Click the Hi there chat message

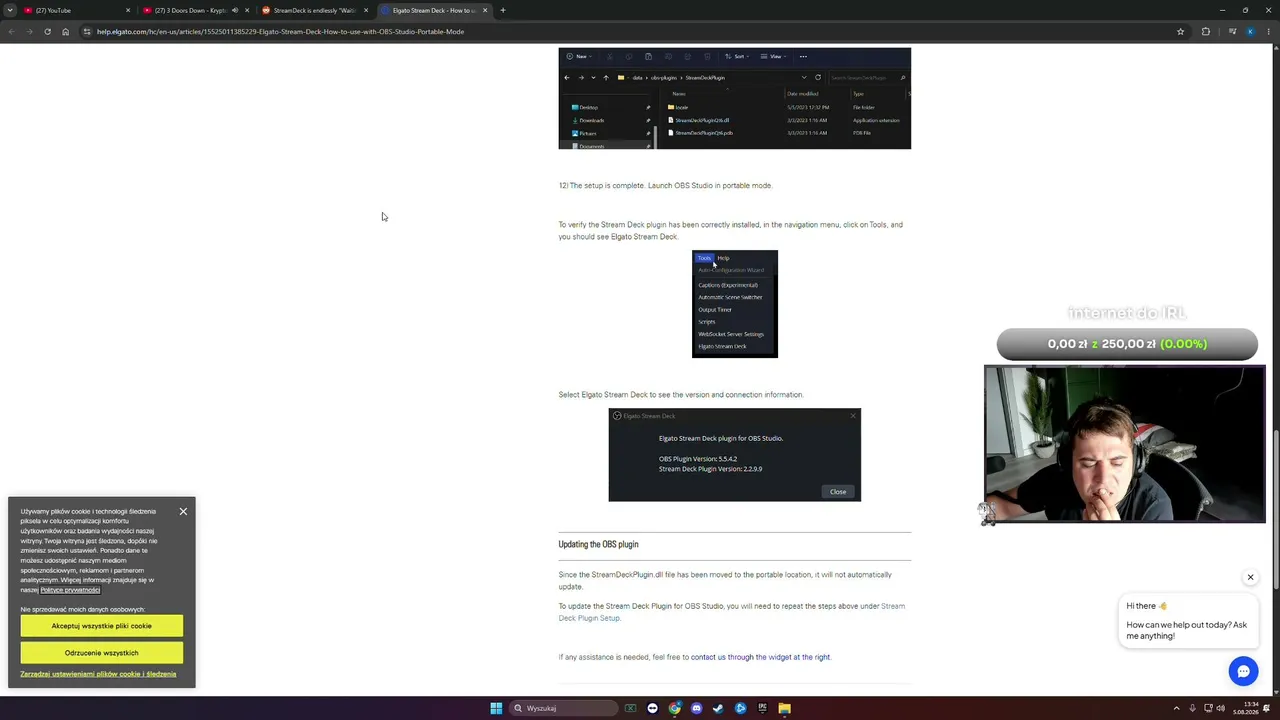point(1187,621)
